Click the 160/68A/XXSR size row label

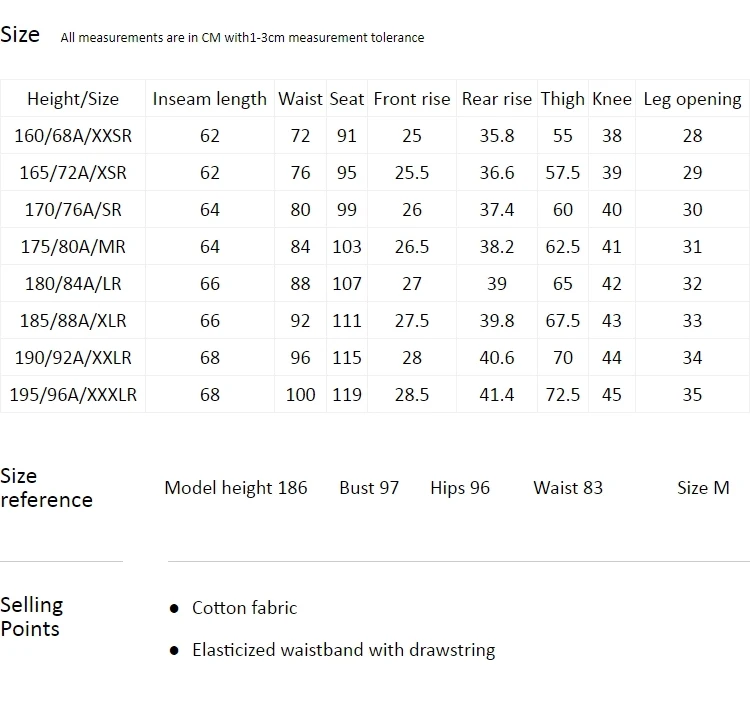[x=73, y=136]
